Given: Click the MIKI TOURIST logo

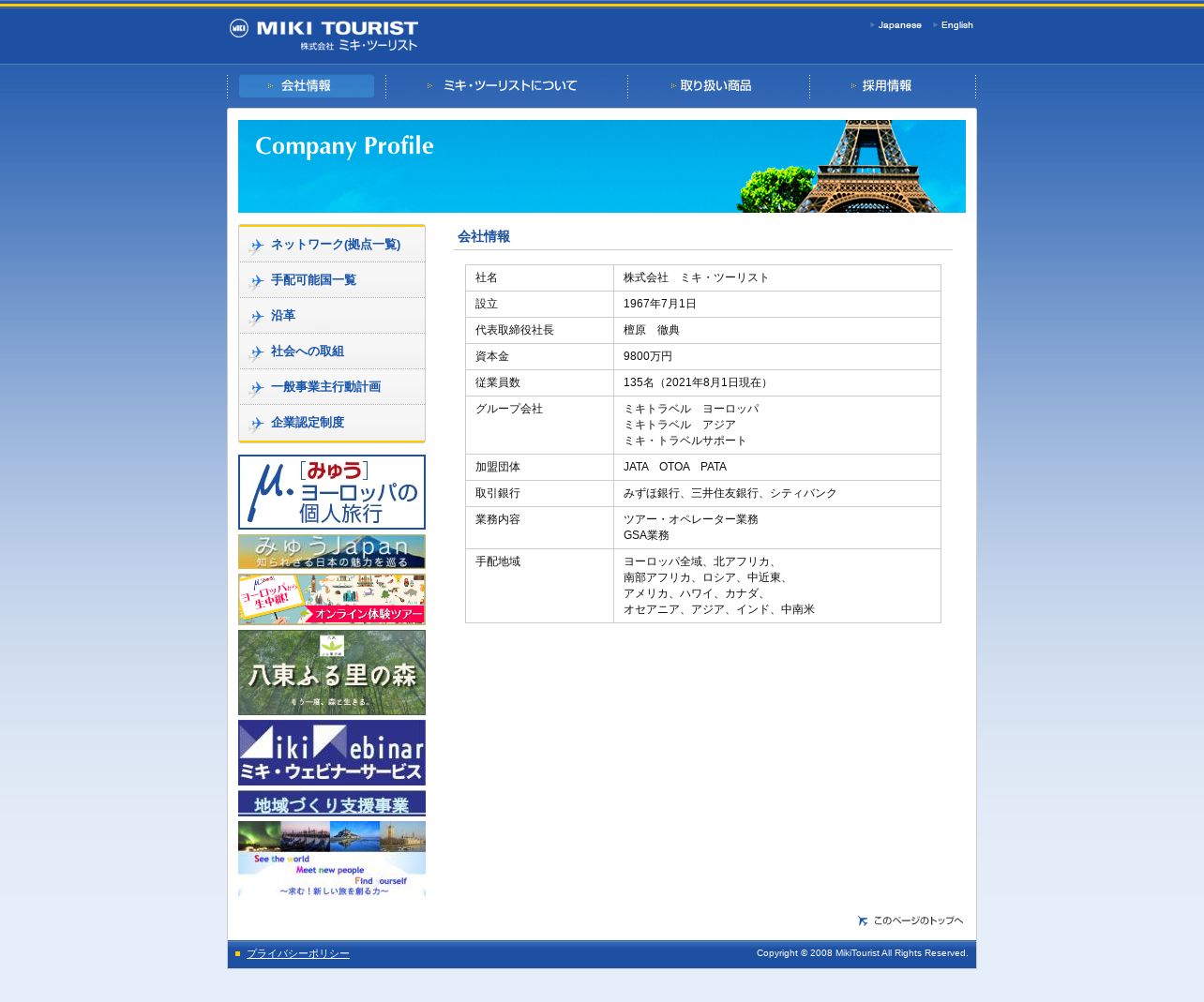Looking at the screenshot, I should (x=324, y=35).
